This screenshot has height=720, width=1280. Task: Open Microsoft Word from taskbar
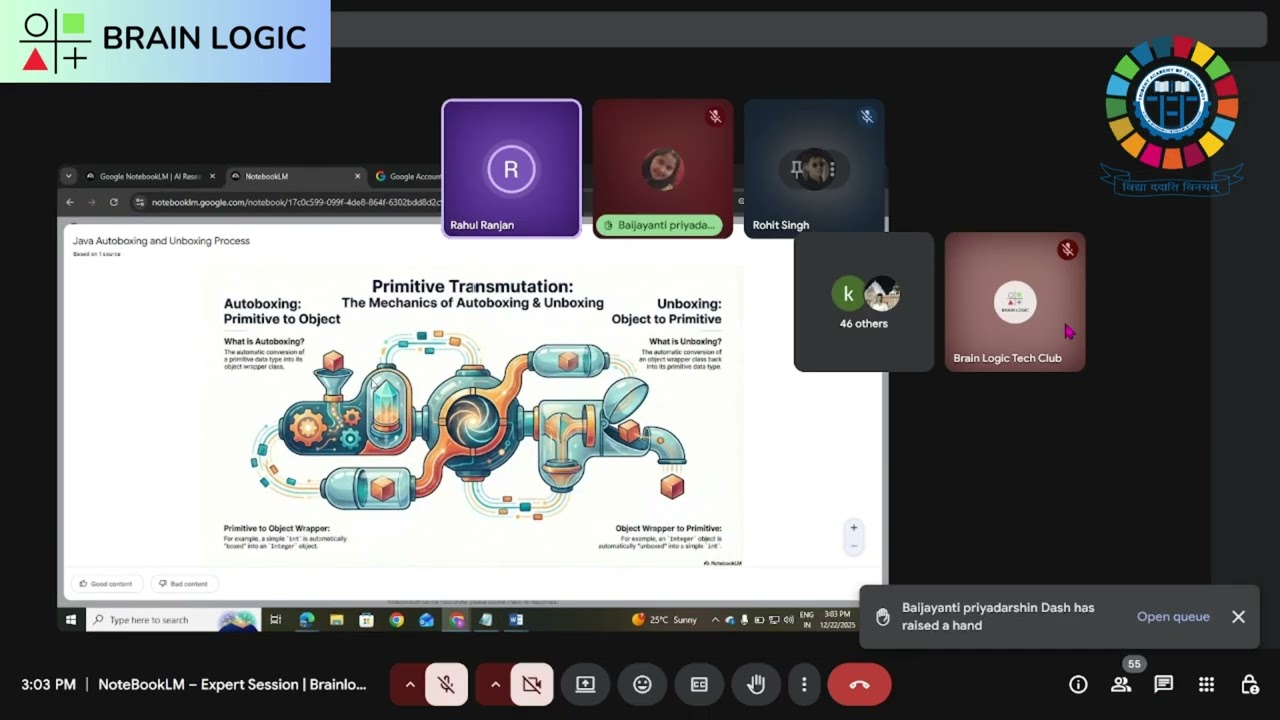(516, 620)
